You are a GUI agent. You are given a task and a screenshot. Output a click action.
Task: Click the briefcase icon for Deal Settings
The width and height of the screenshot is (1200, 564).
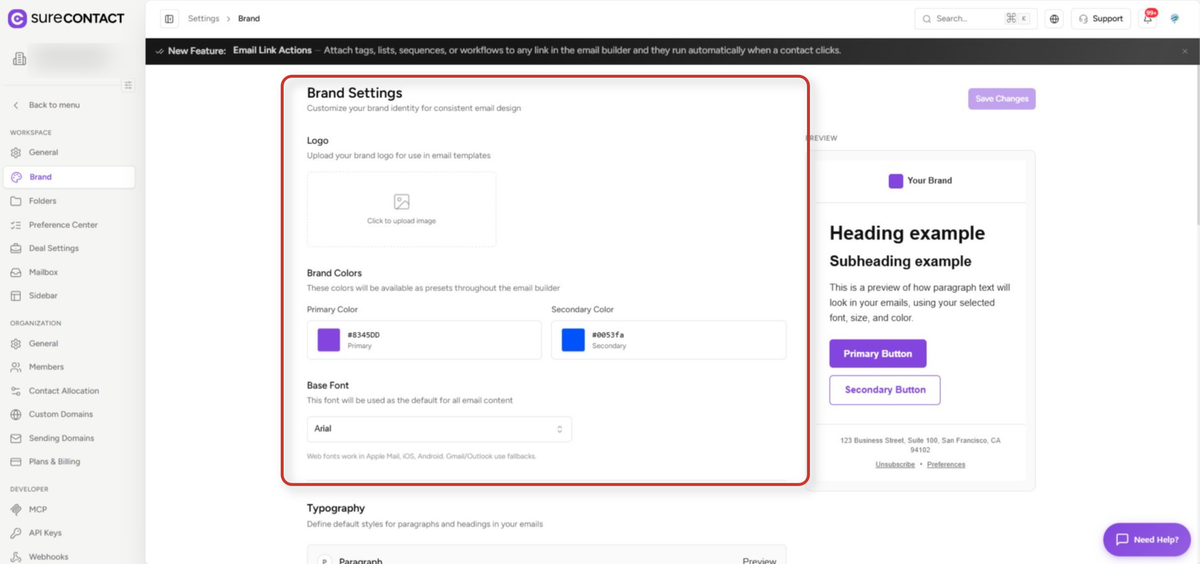16,248
